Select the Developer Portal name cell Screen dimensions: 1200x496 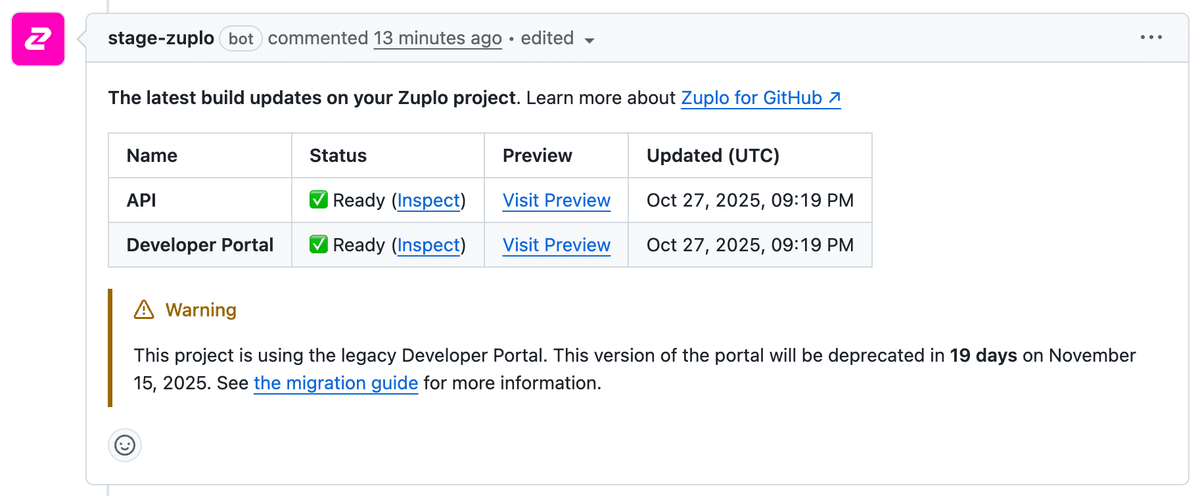pyautogui.click(x=200, y=245)
